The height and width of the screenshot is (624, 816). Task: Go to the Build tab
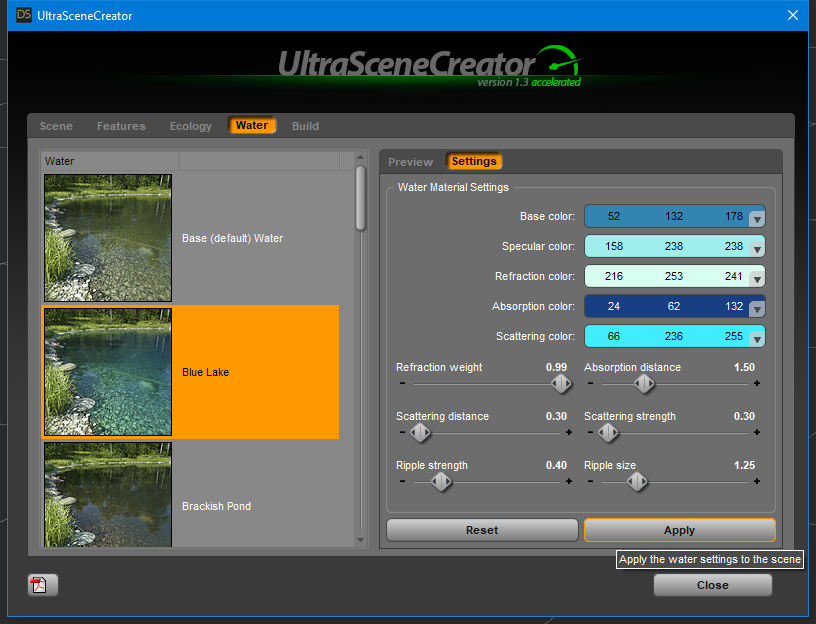305,126
